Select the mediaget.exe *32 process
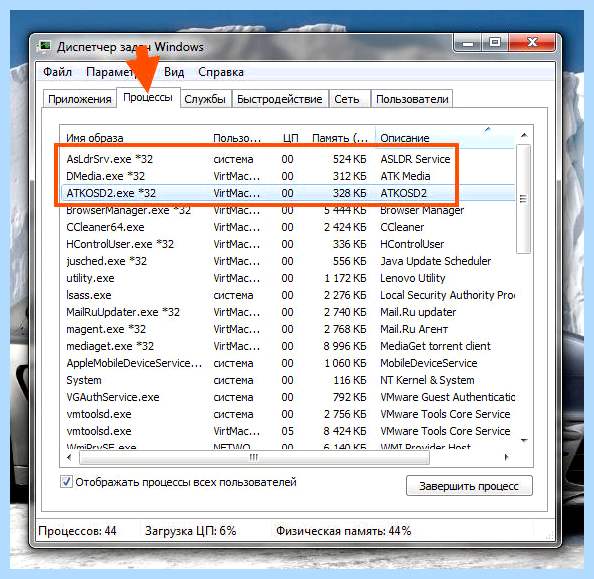Screen dimensions: 594x579 point(287,346)
